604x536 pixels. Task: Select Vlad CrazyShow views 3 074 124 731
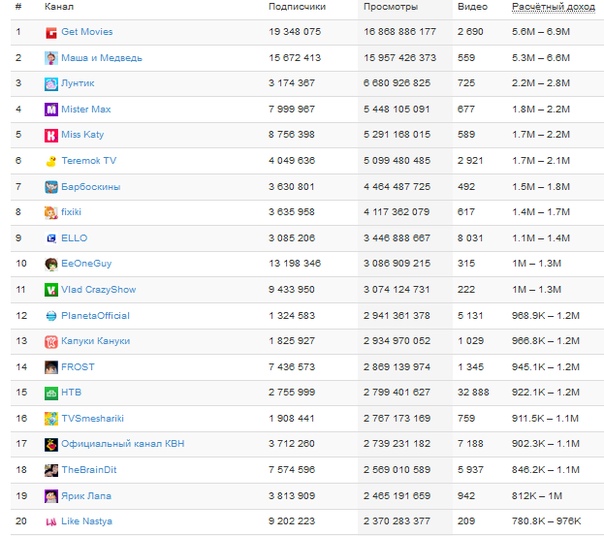396,290
